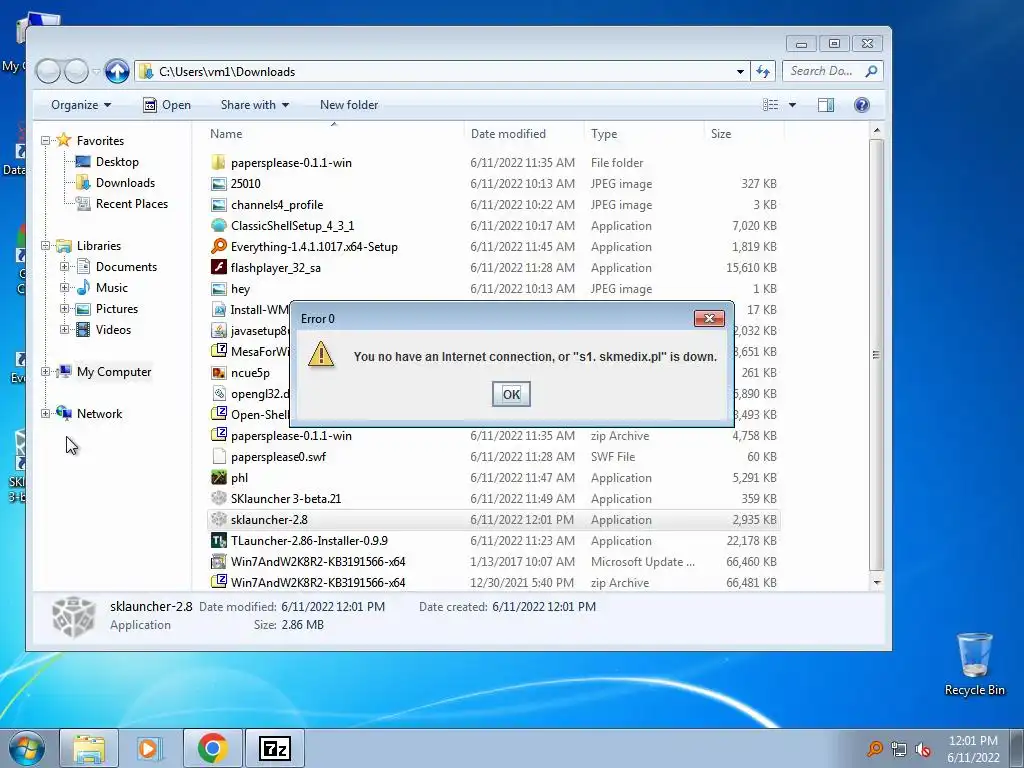Click the search magnifier icon
Screen dimensions: 1024x768
[x=871, y=71]
